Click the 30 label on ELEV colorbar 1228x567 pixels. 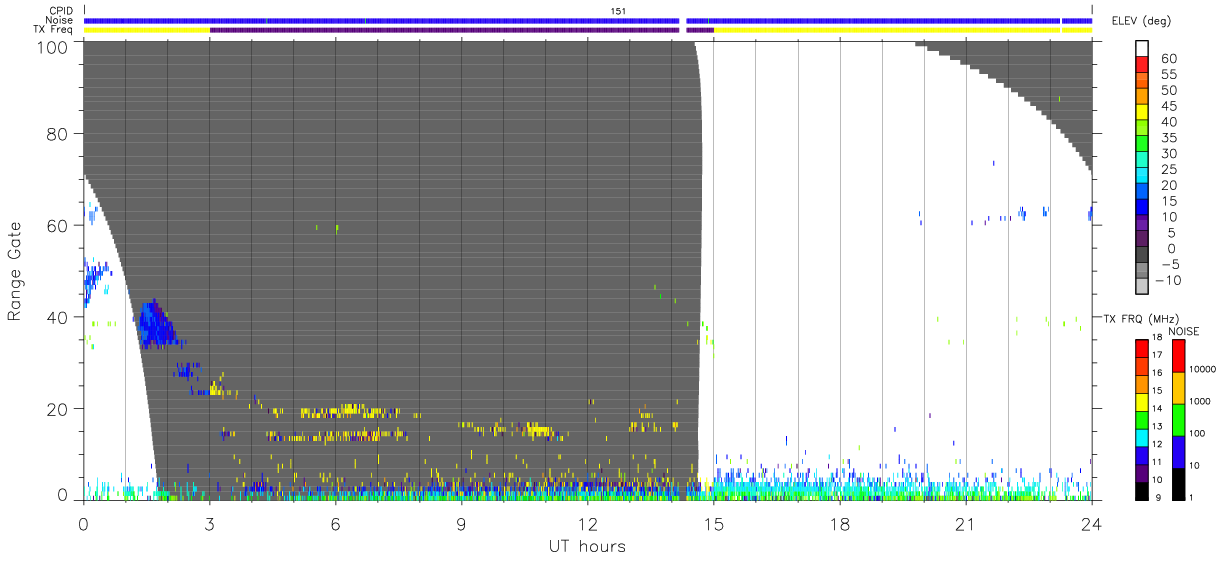1168,154
